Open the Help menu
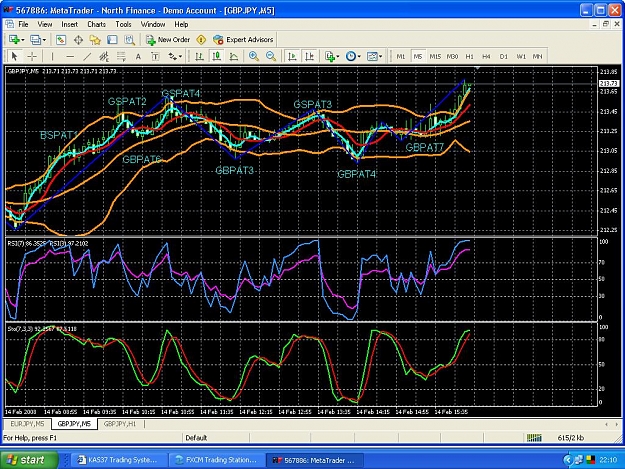The image size is (625, 469). point(181,24)
